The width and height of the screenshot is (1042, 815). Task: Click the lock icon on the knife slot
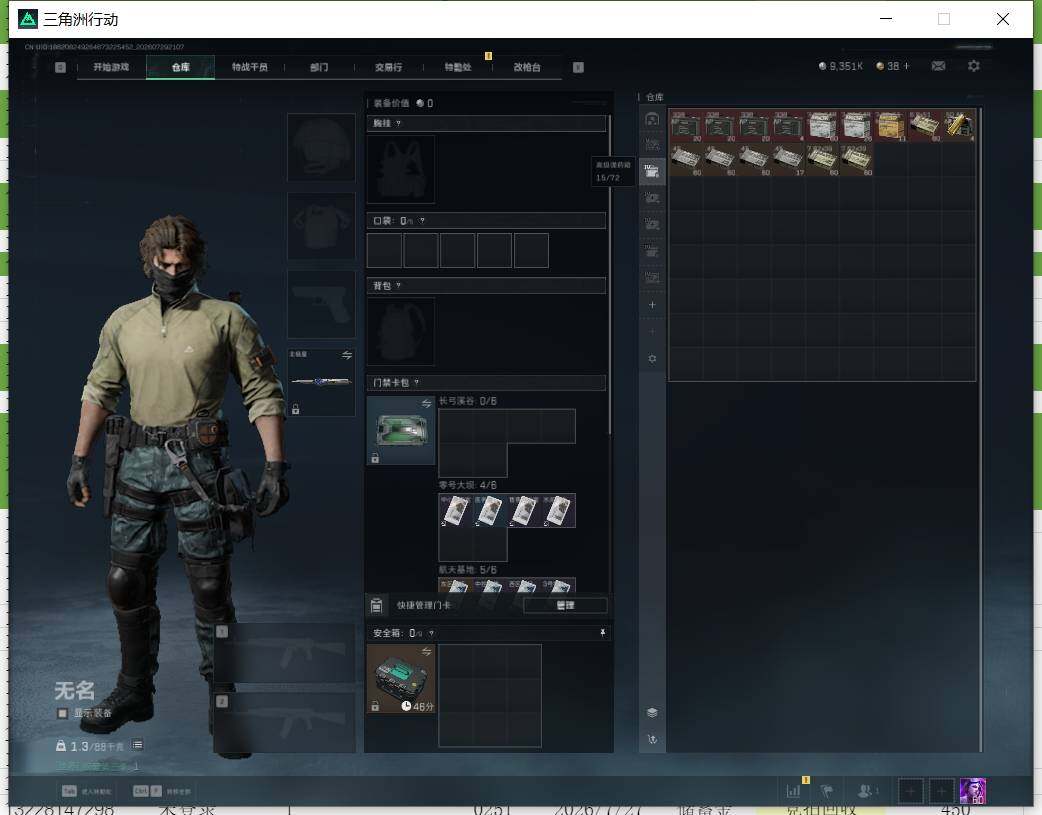click(x=296, y=409)
